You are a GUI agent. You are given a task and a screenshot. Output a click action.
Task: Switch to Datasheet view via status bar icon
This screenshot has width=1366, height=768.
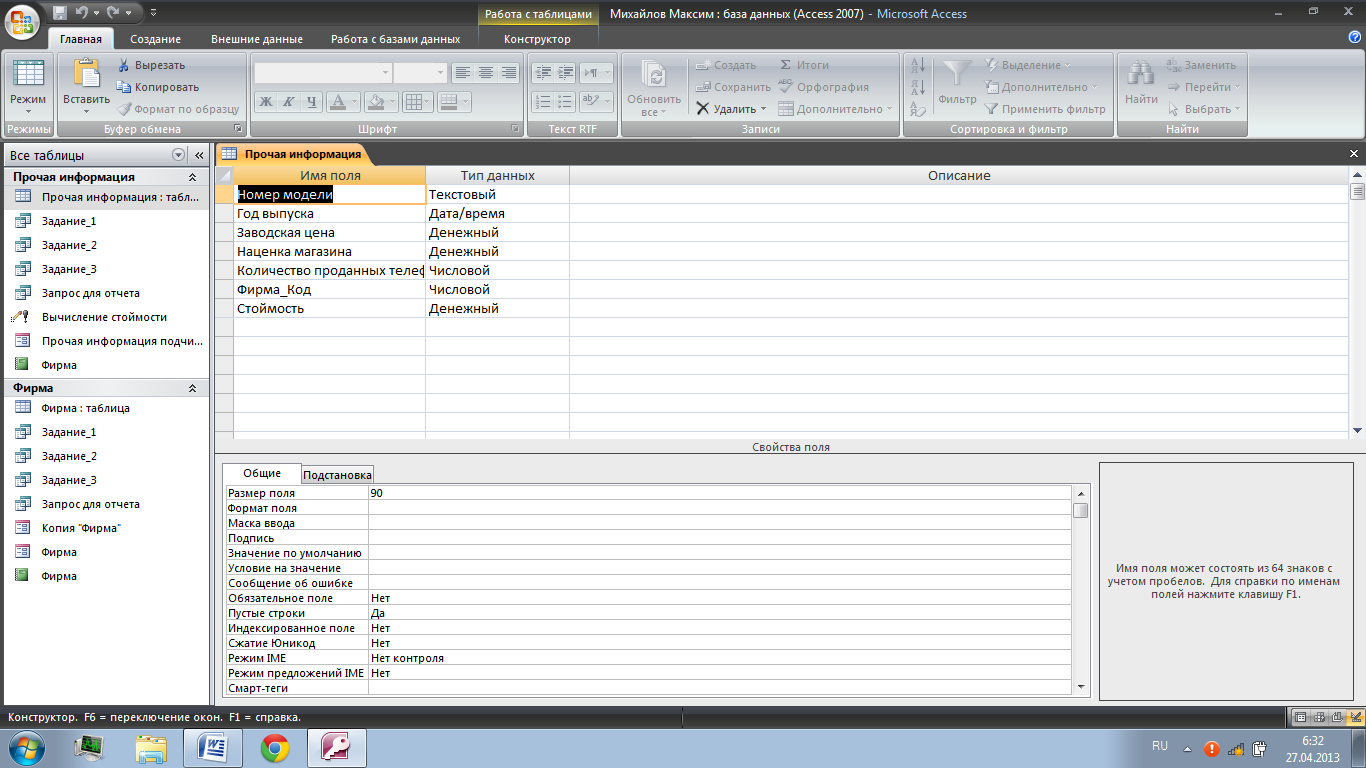(1301, 717)
